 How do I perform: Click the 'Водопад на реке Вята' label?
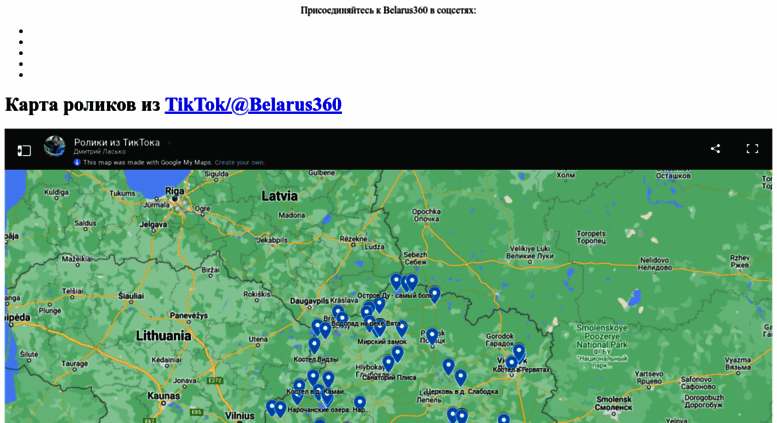[x=365, y=323]
